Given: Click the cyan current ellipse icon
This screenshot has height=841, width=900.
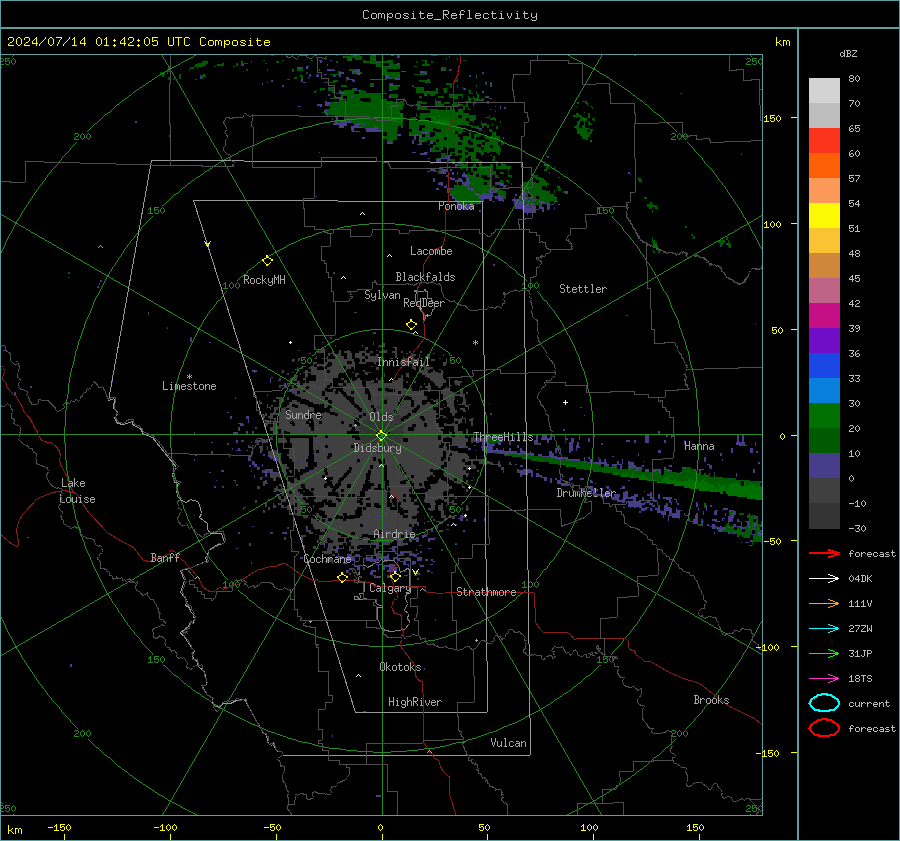Looking at the screenshot, I should click(x=824, y=703).
